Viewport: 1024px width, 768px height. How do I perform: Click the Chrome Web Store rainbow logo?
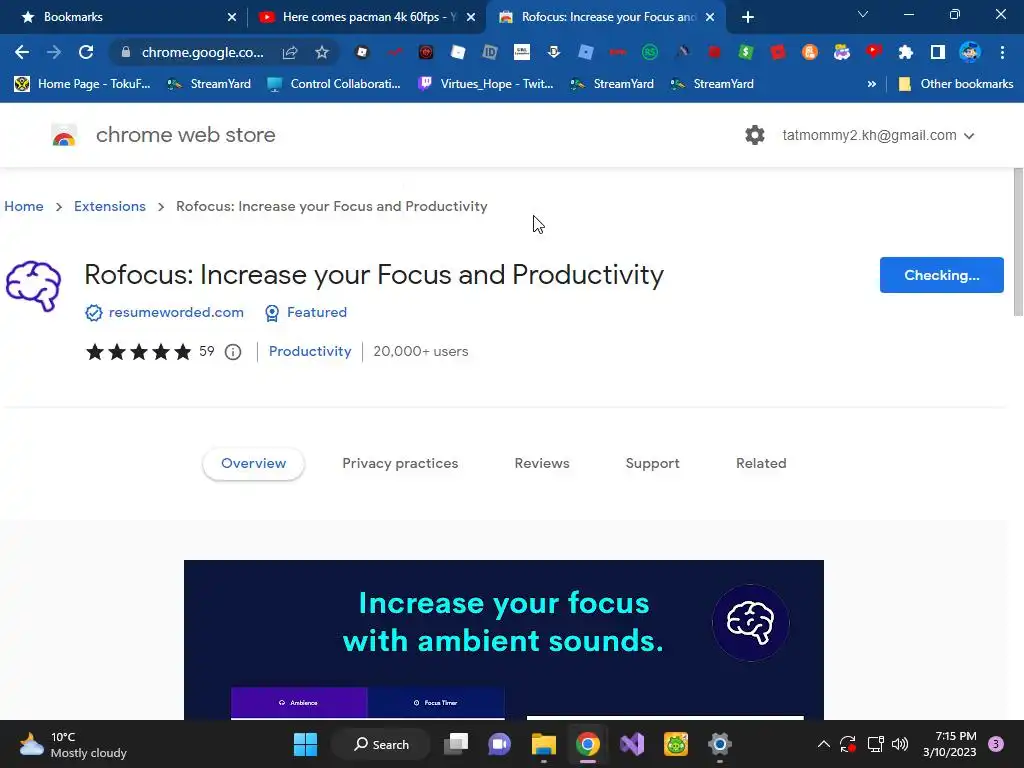tap(64, 135)
